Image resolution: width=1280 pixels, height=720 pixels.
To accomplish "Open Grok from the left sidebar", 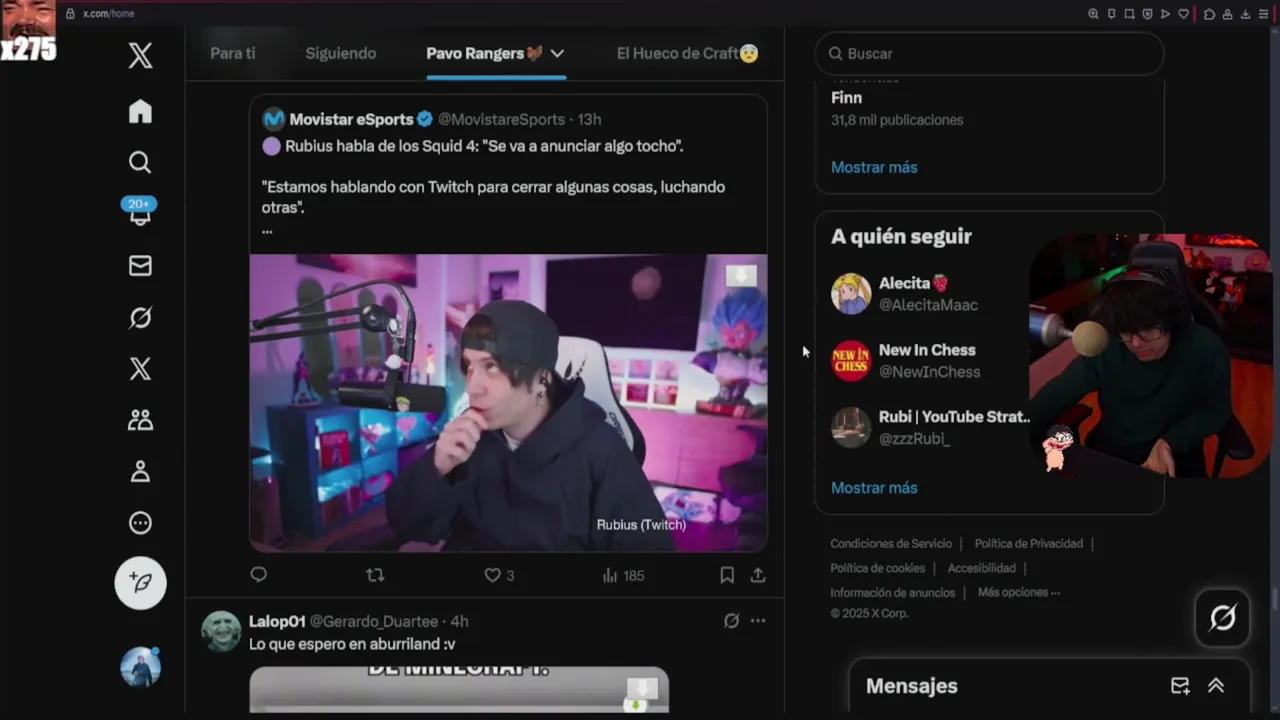I will (140, 318).
